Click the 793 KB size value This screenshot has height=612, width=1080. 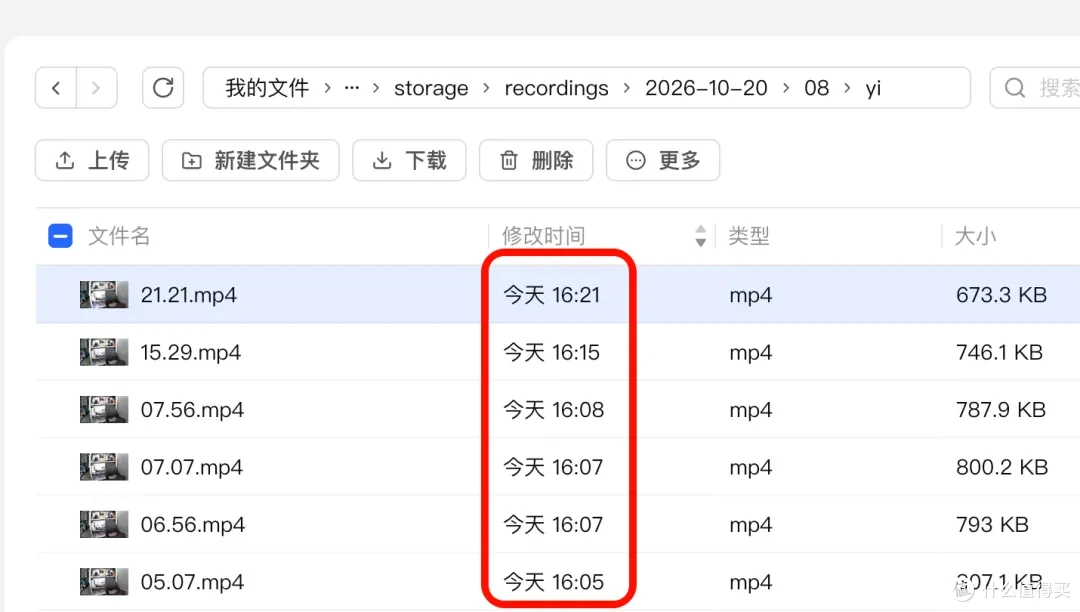[x=993, y=525]
